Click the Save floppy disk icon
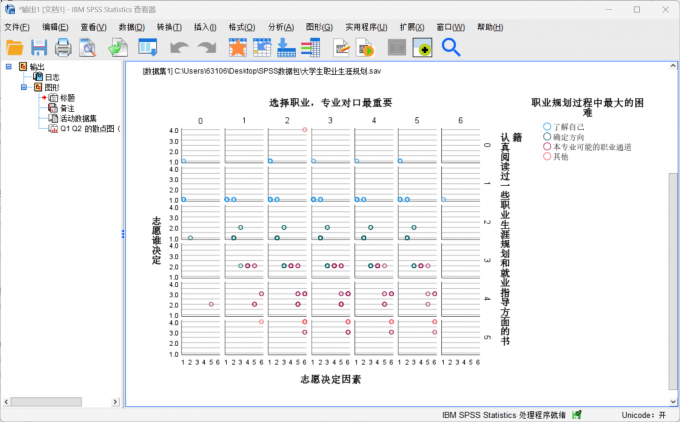680x422 pixels. (39, 47)
